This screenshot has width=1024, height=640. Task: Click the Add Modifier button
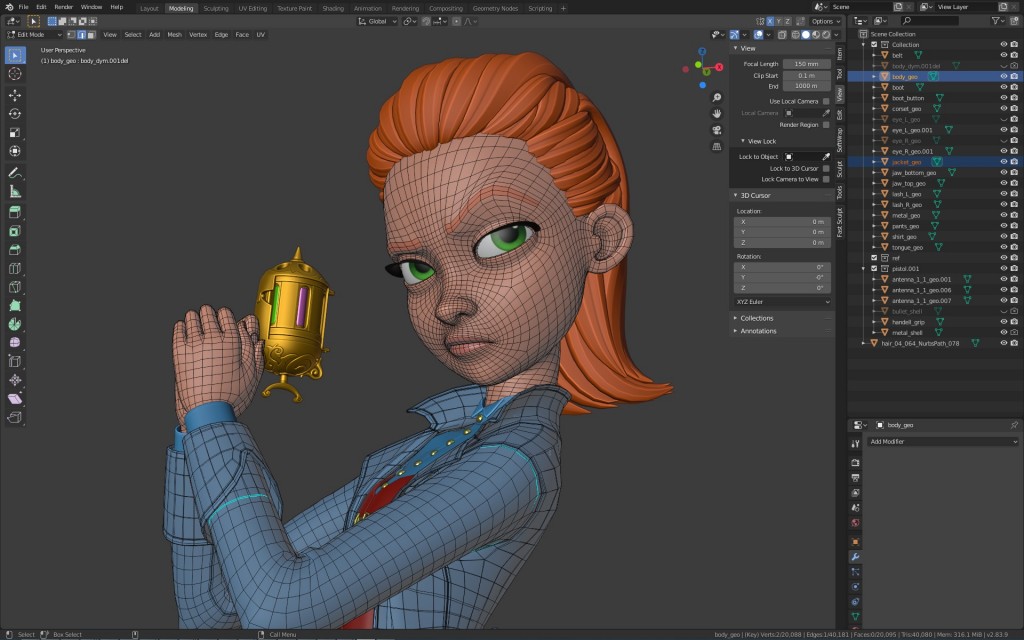942,441
